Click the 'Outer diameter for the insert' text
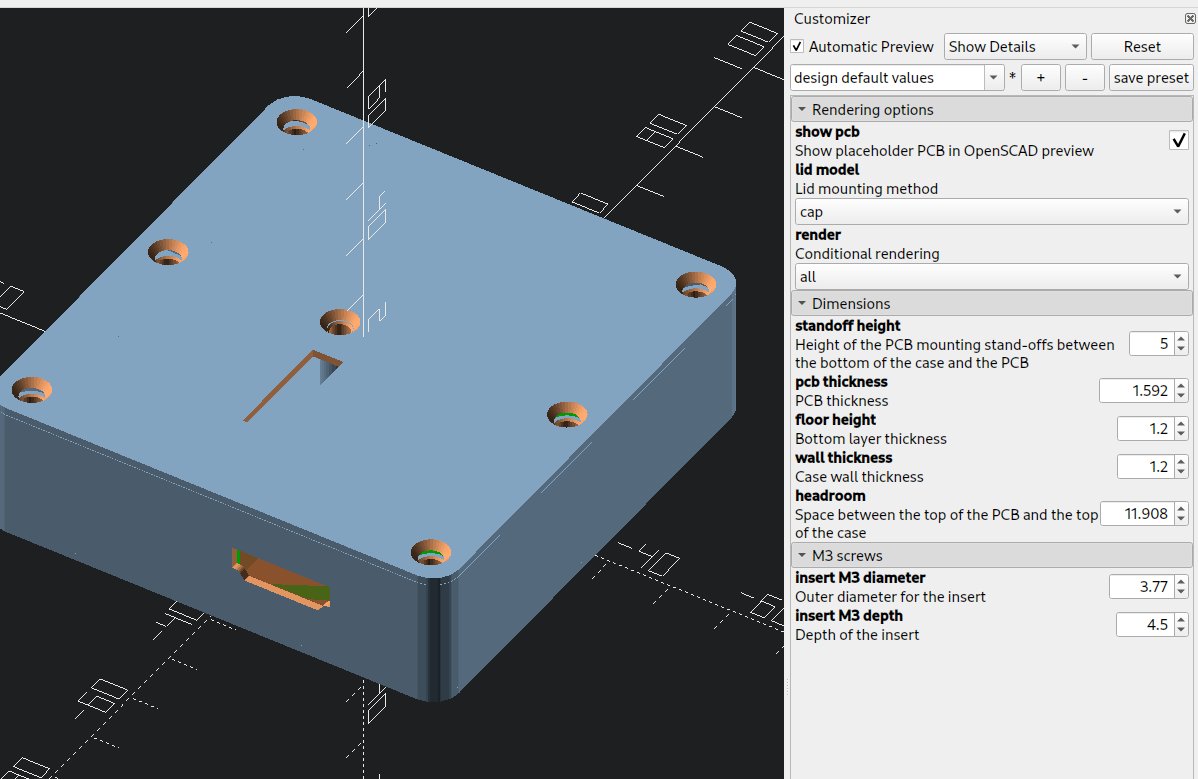Viewport: 1198px width, 779px height. pyautogui.click(x=890, y=596)
